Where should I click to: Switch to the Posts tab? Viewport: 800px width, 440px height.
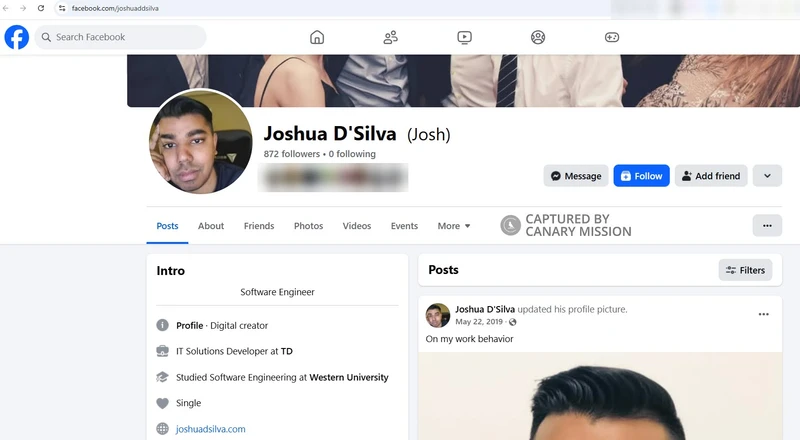click(x=167, y=226)
